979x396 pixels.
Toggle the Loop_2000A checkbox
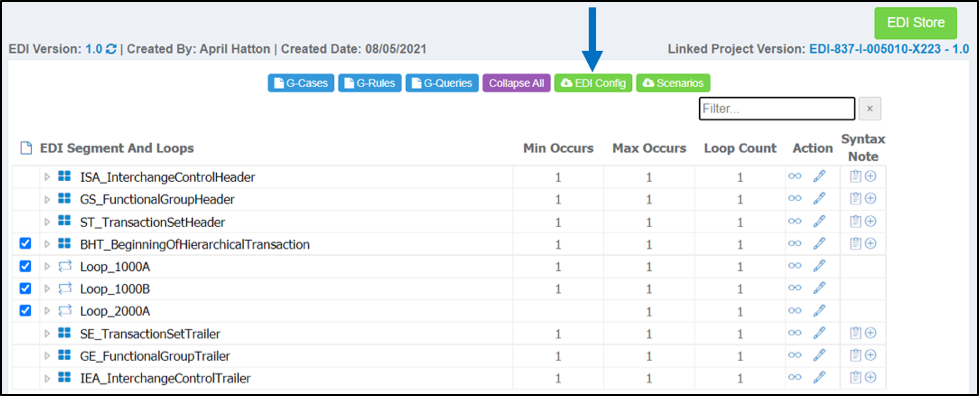coord(26,310)
